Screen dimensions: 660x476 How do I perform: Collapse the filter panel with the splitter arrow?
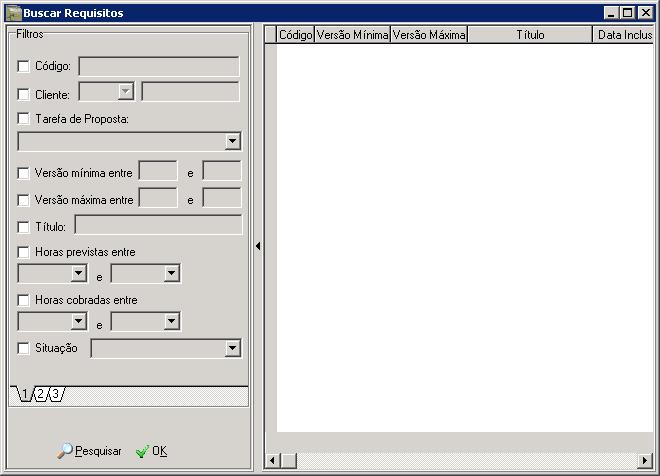click(x=258, y=246)
